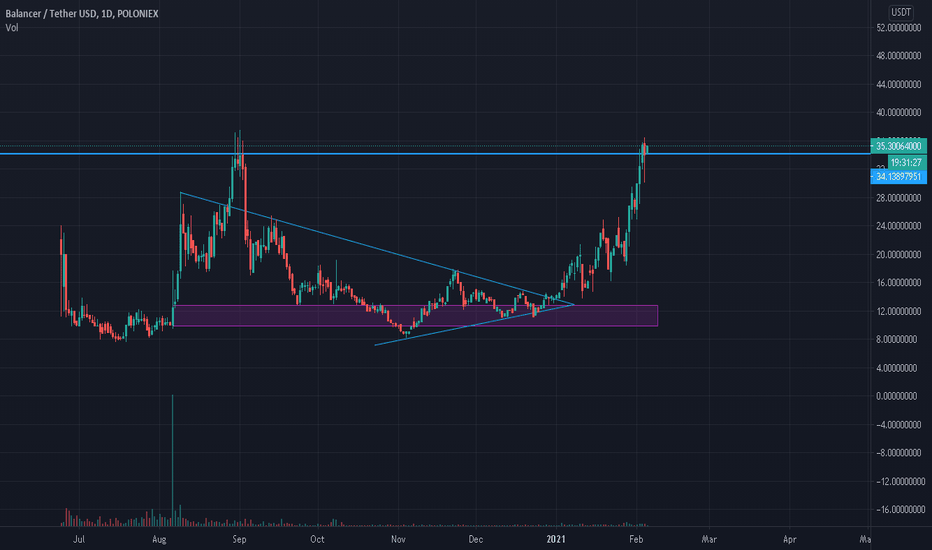
Task: Click the Feb label on time axis
Action: (x=636, y=539)
